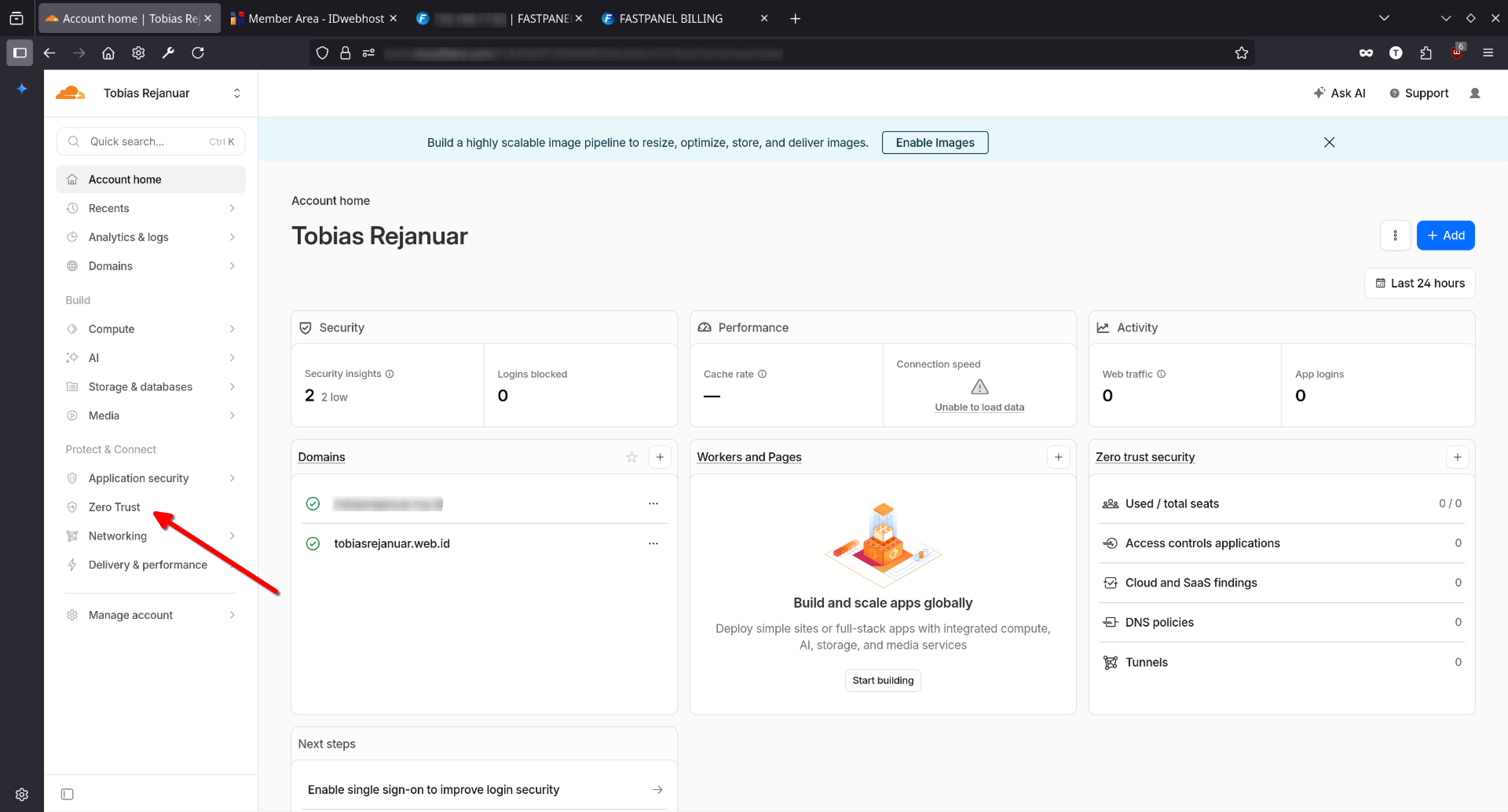Screen dimensions: 1508x812
Task: Add a domain via Domains plus icon
Action: coord(660,457)
